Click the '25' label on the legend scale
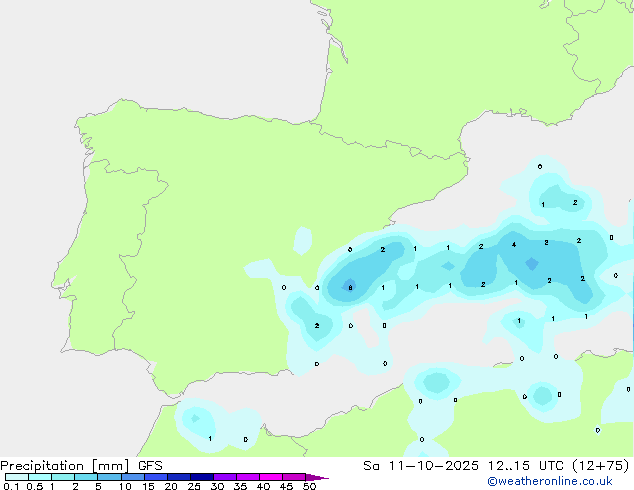Screen dimensions: 634x490 point(194,486)
